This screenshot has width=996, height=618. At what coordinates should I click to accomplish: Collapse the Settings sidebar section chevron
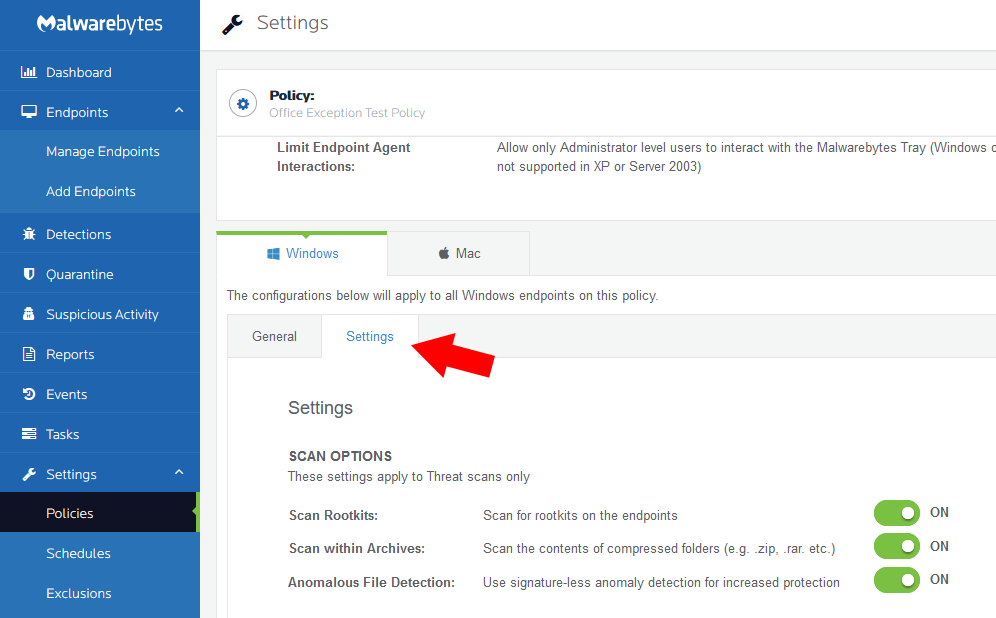[x=179, y=473]
